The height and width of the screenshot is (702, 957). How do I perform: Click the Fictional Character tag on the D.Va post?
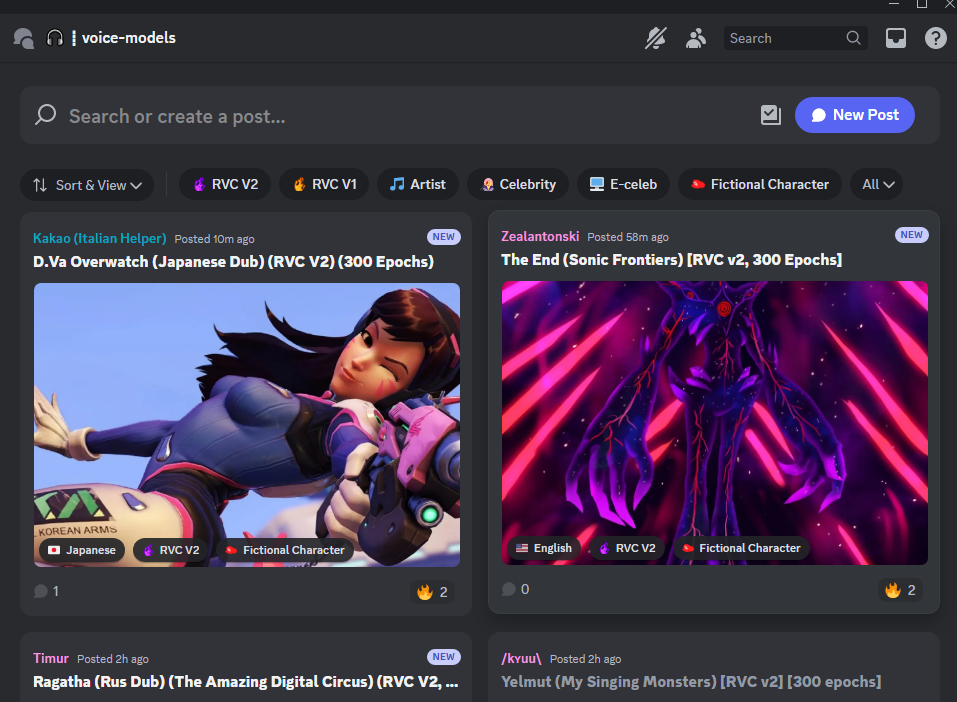285,550
